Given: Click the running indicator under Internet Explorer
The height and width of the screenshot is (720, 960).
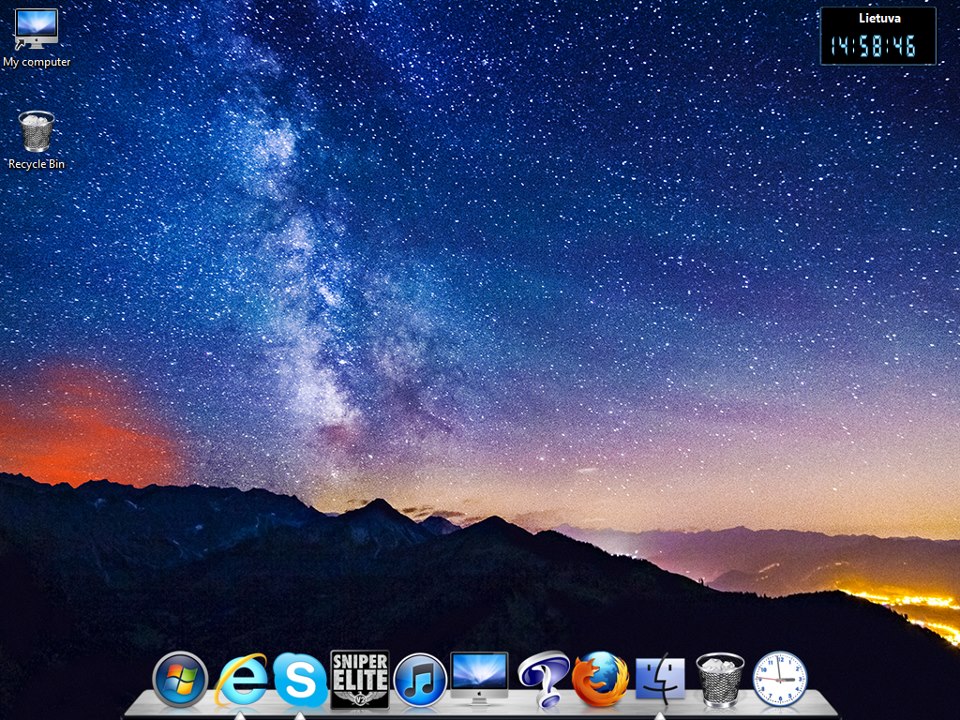Looking at the screenshot, I should pos(240,716).
